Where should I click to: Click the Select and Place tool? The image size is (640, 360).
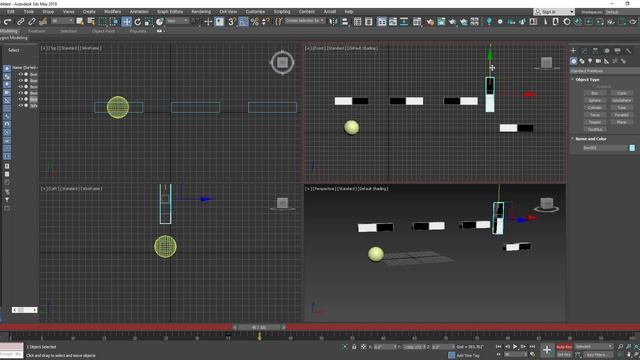(x=160, y=22)
